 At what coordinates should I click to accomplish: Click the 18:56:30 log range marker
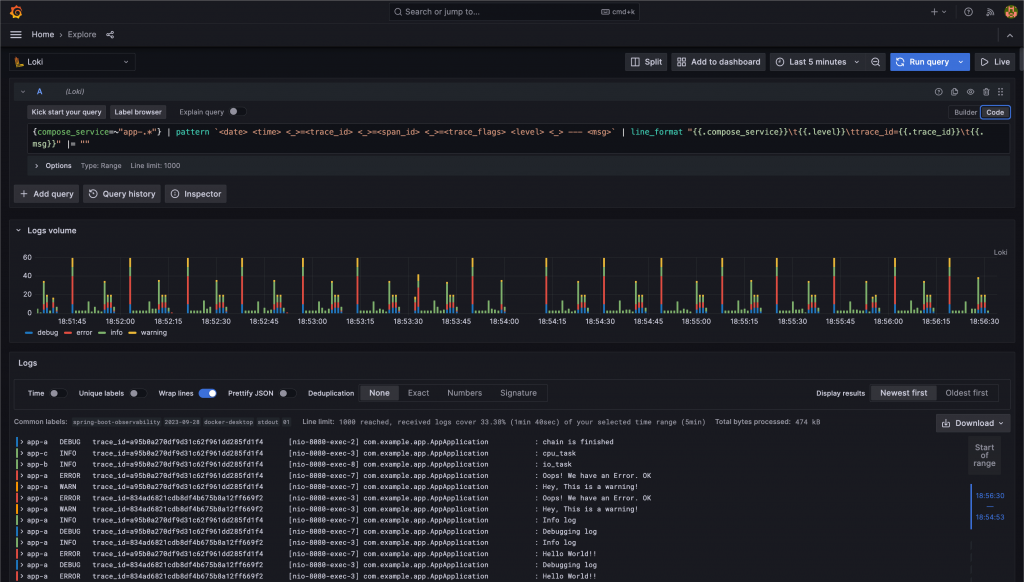pos(989,496)
